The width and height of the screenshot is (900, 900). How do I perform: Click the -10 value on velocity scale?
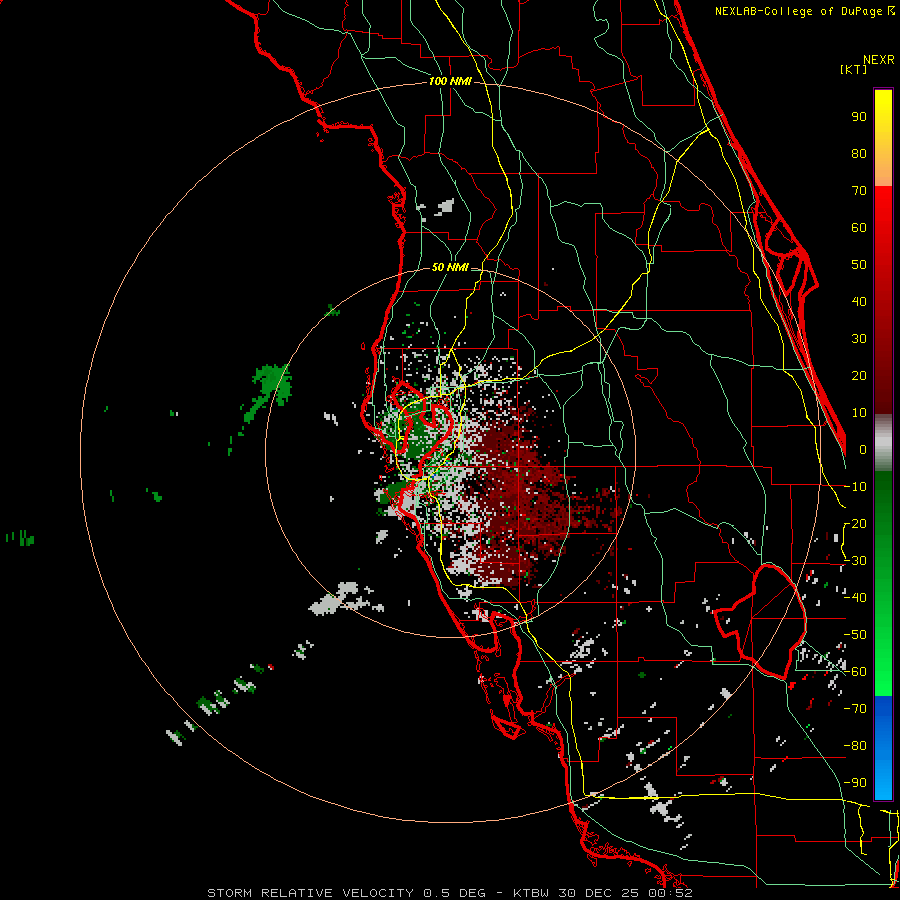855,487
